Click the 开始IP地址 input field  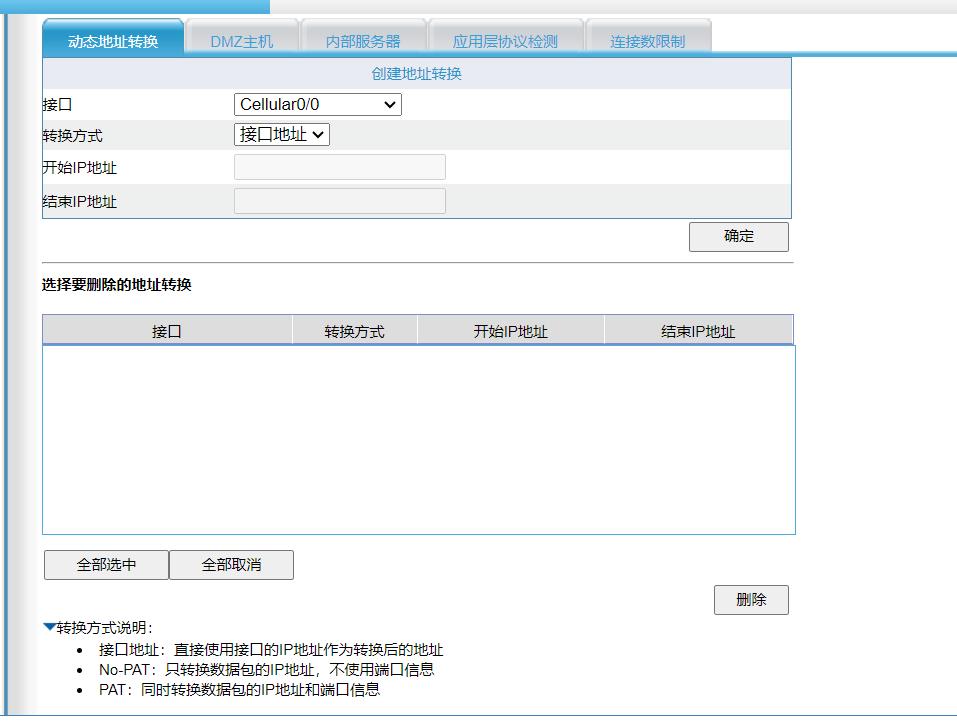[340, 167]
